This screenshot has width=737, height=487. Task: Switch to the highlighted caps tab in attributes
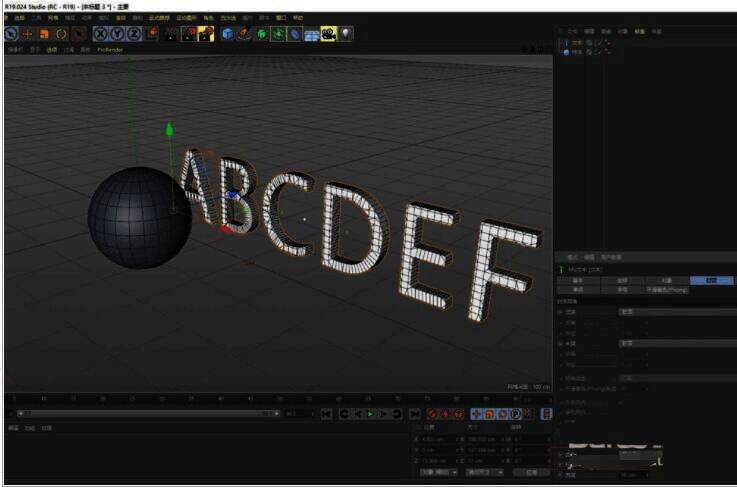coord(710,280)
